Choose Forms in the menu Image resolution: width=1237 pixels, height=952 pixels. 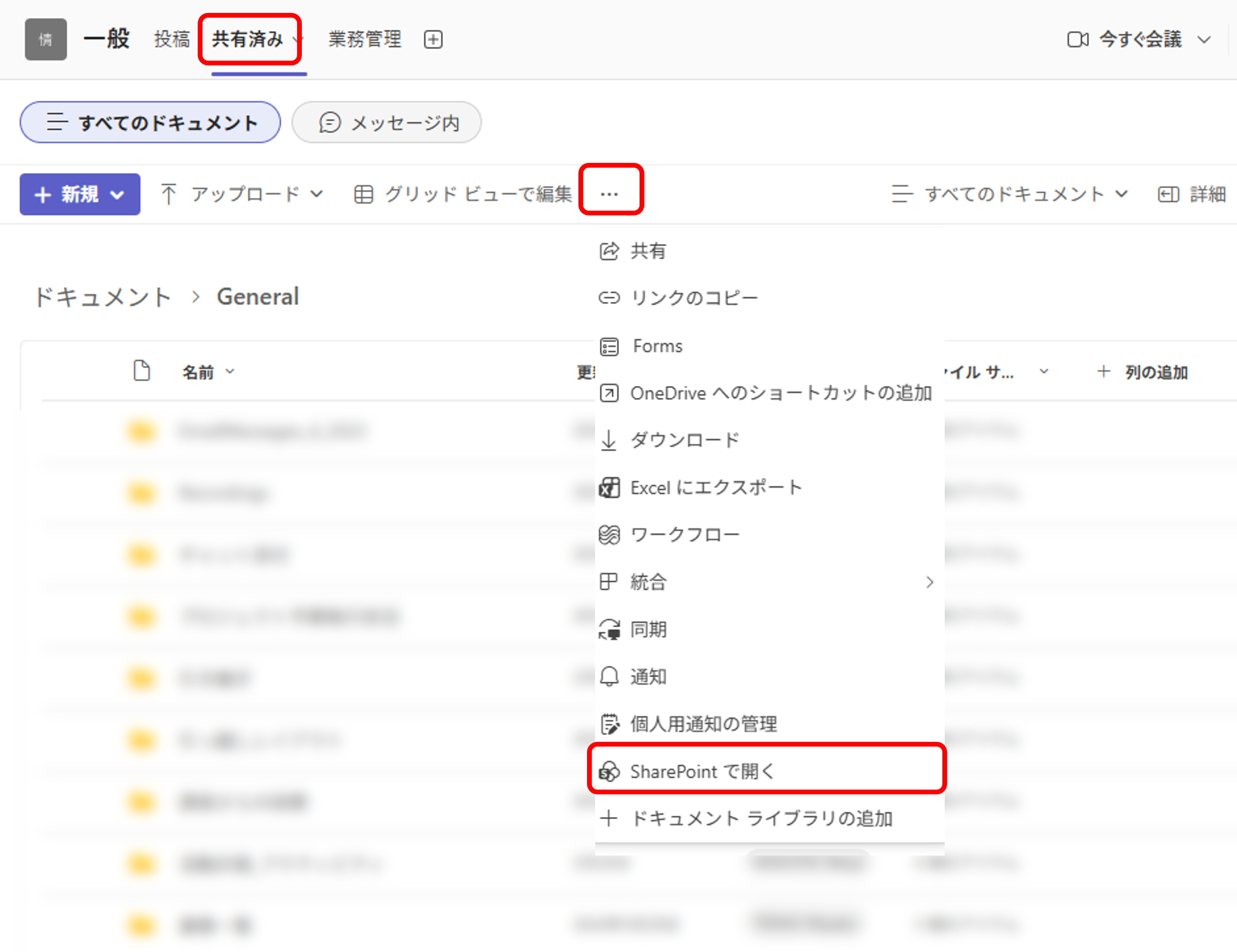tap(770, 345)
